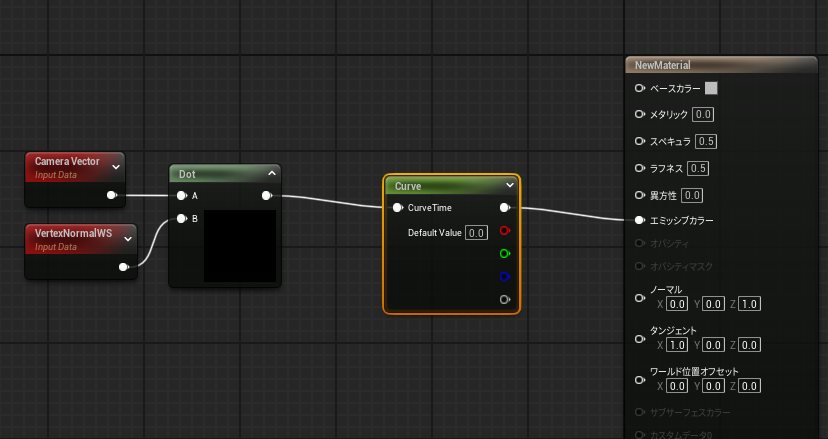Edit the 異方性 value field
828x439 pixels.
pyautogui.click(x=692, y=195)
